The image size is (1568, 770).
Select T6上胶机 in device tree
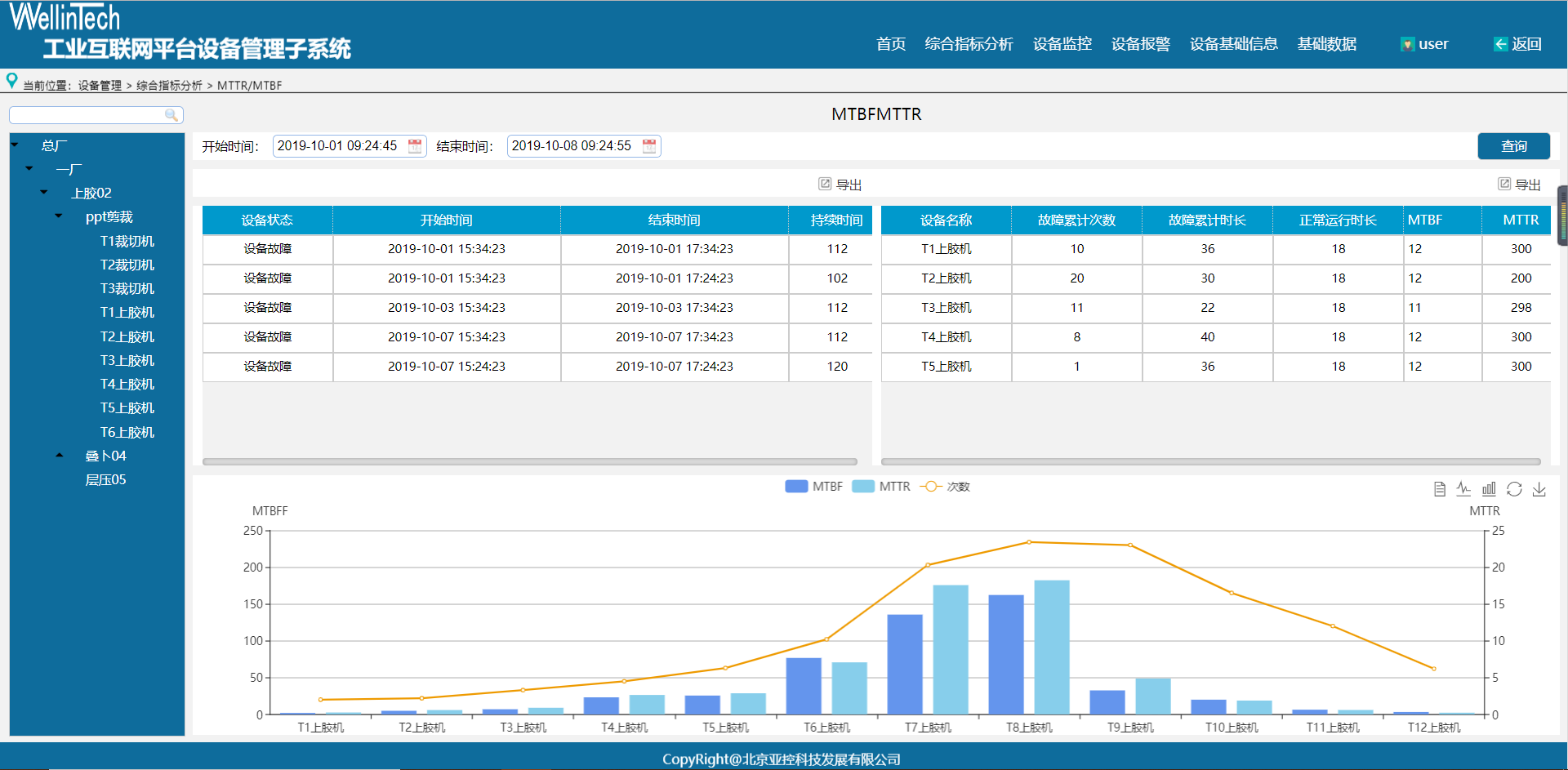(x=127, y=432)
